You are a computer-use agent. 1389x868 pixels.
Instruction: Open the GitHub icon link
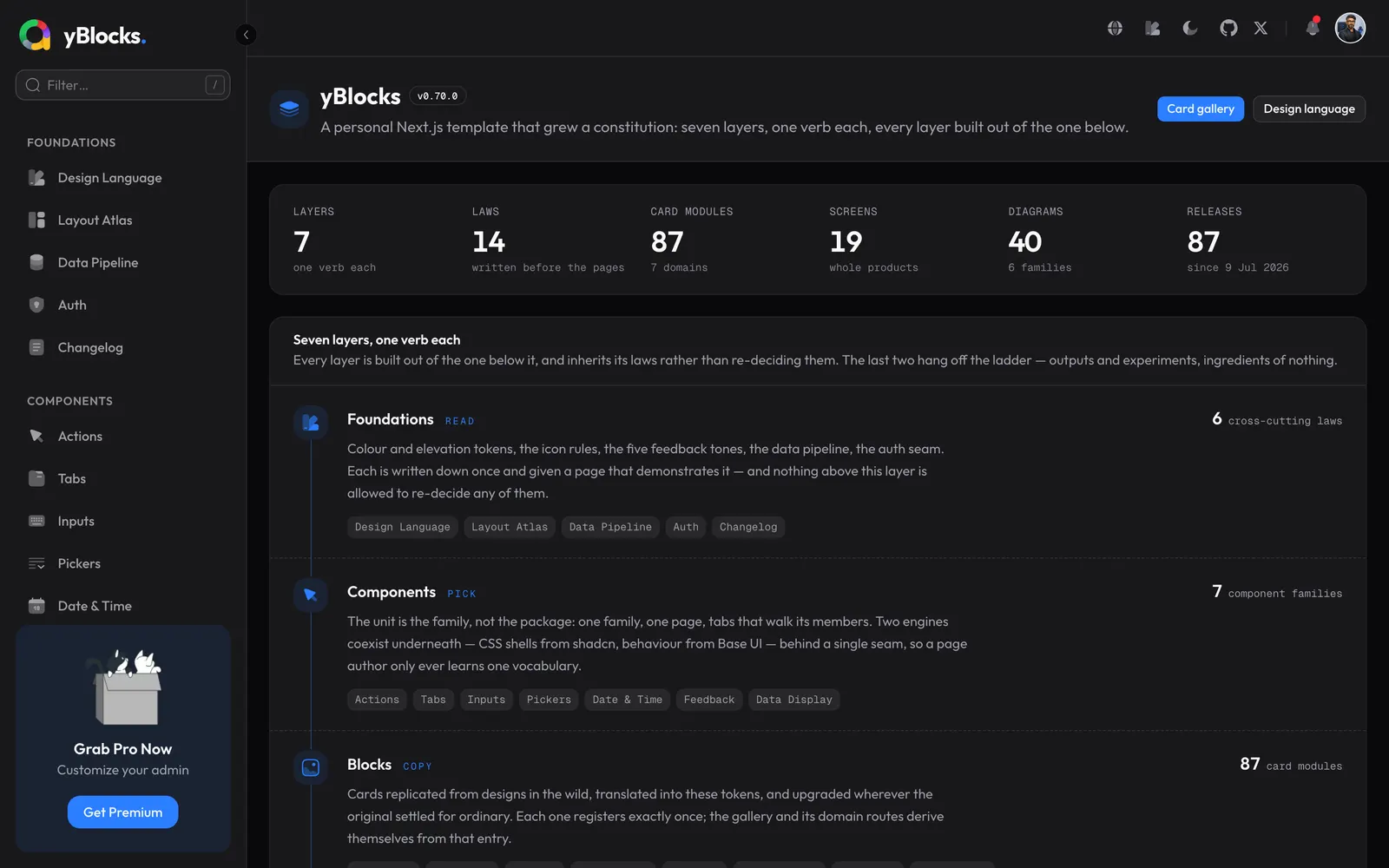tap(1228, 29)
